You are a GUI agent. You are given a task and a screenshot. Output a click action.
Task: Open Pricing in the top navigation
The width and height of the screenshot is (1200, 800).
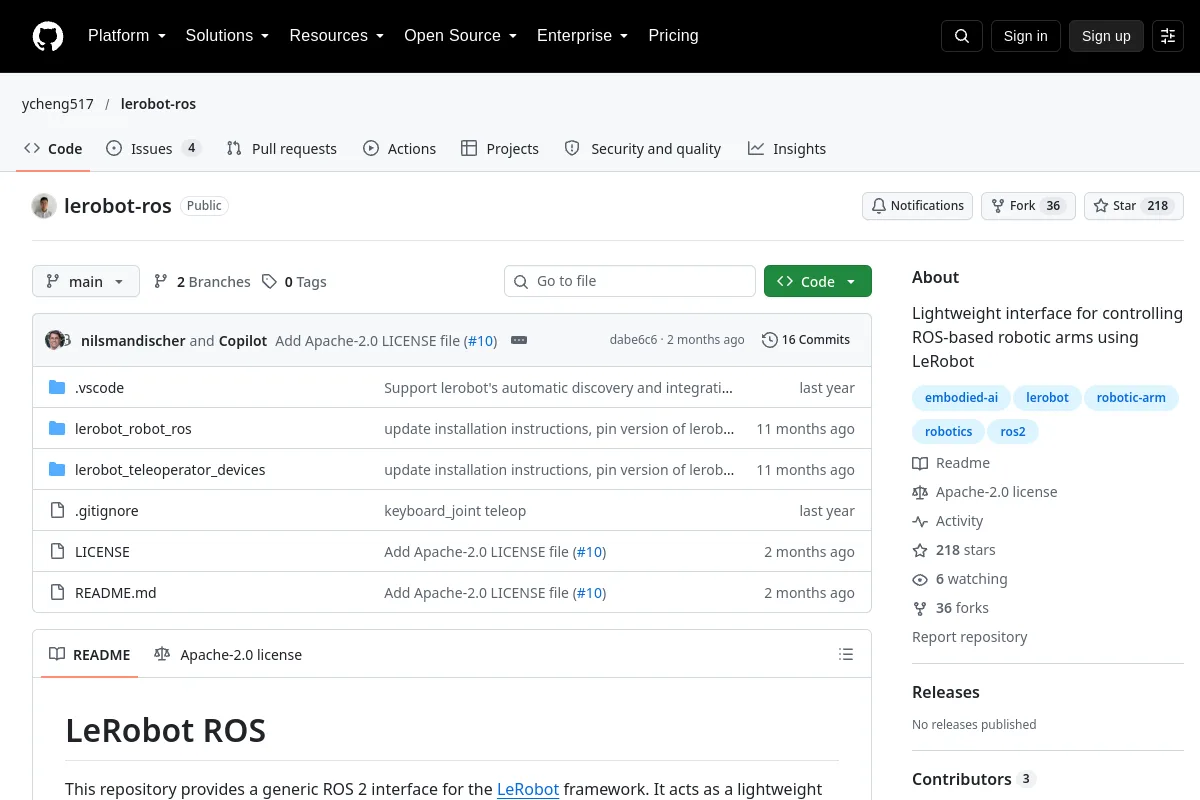(x=673, y=35)
